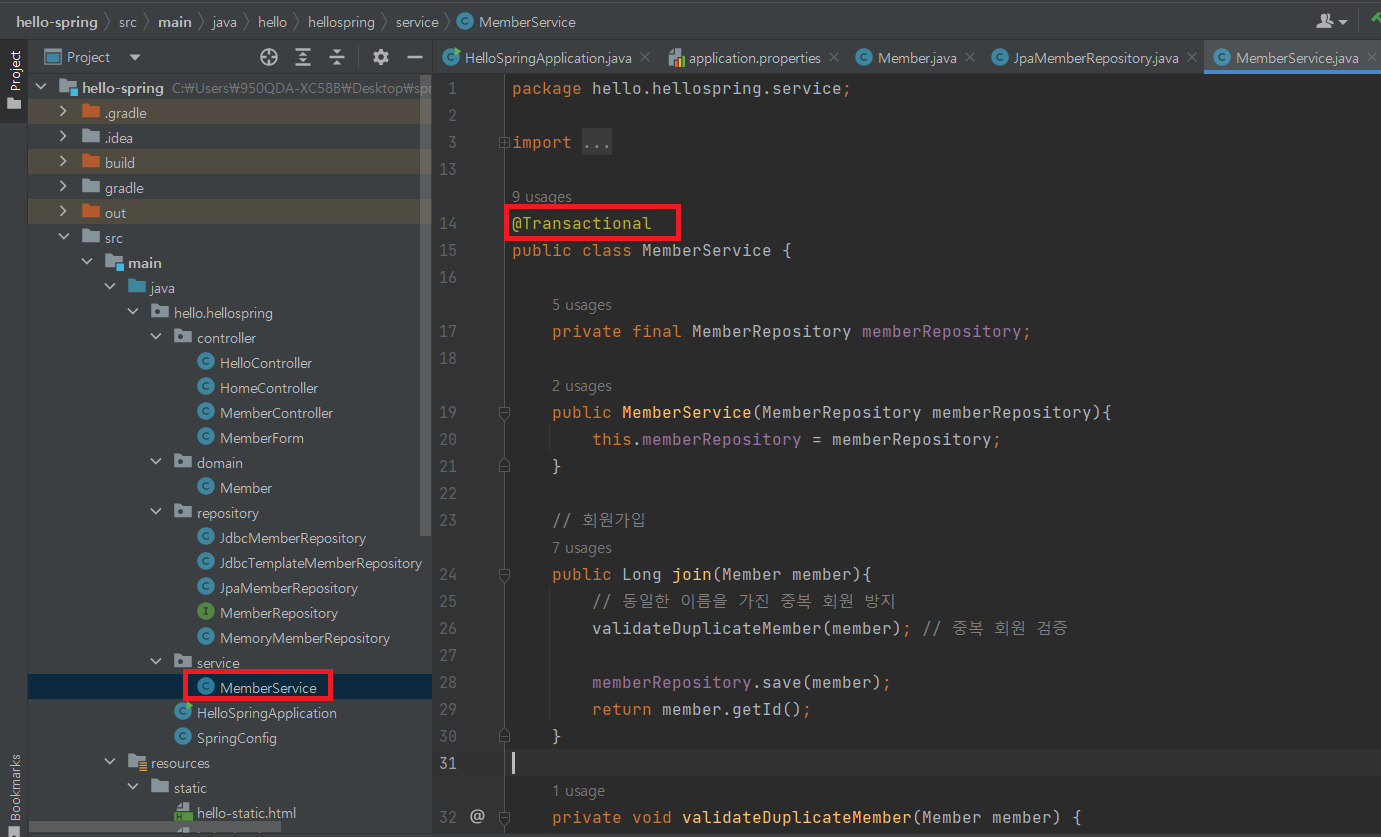The height and width of the screenshot is (837, 1381).
Task: Expand the .gradle folder
Action: tap(64, 113)
